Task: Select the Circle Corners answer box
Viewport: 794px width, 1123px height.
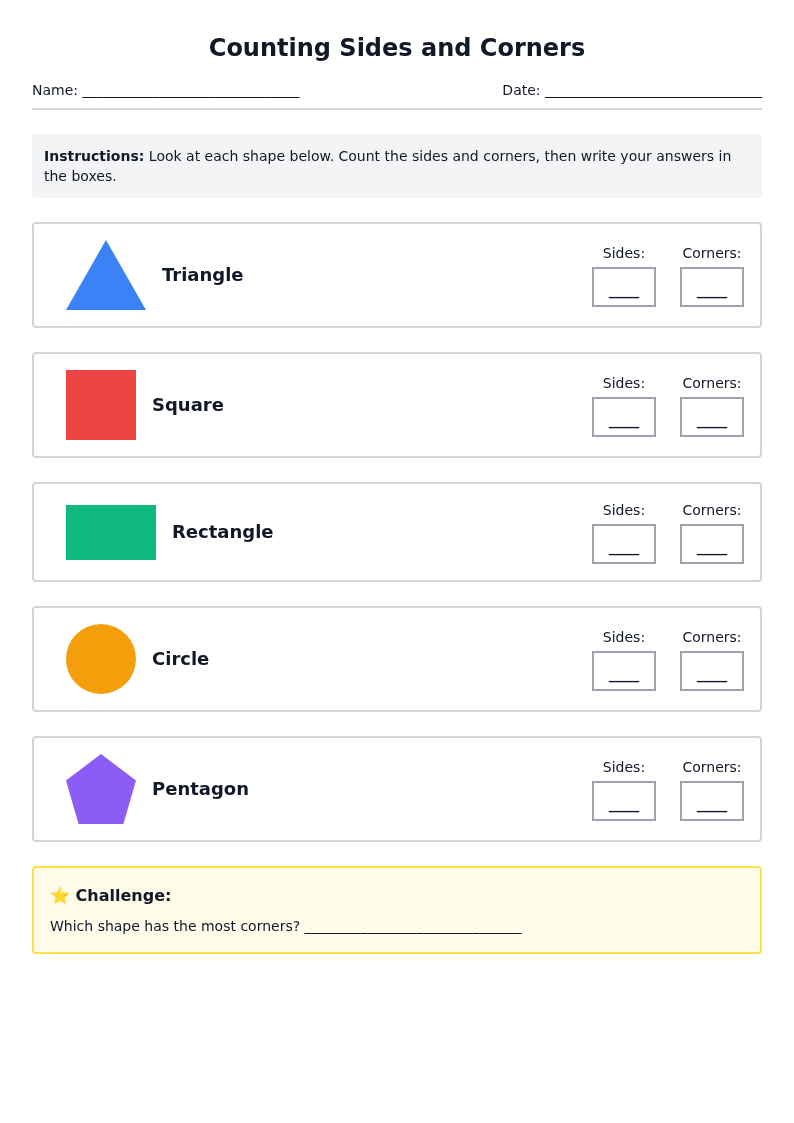Action: 712,670
